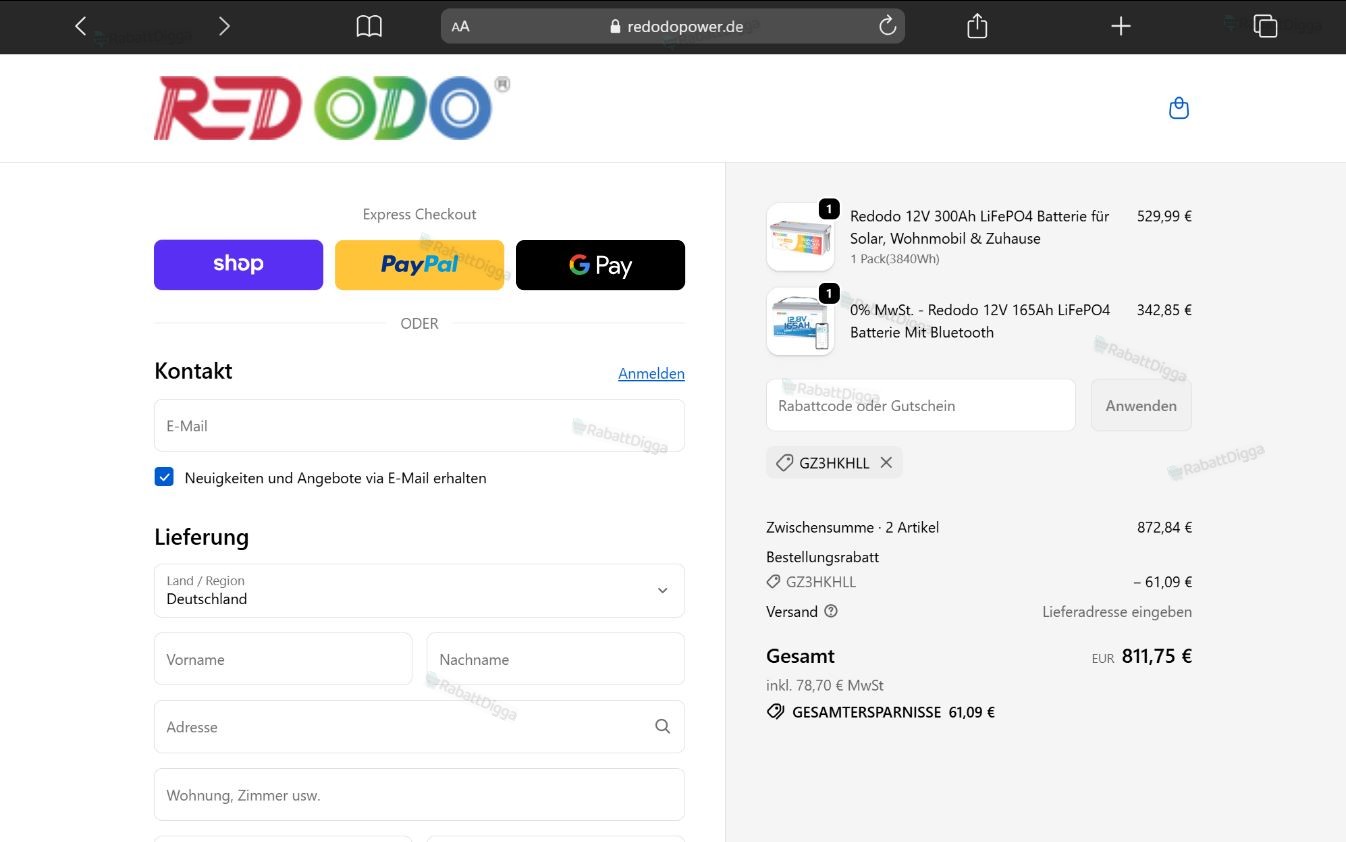The image size is (1346, 842).
Task: Open the Safari bookmarks book icon
Action: click(x=369, y=26)
